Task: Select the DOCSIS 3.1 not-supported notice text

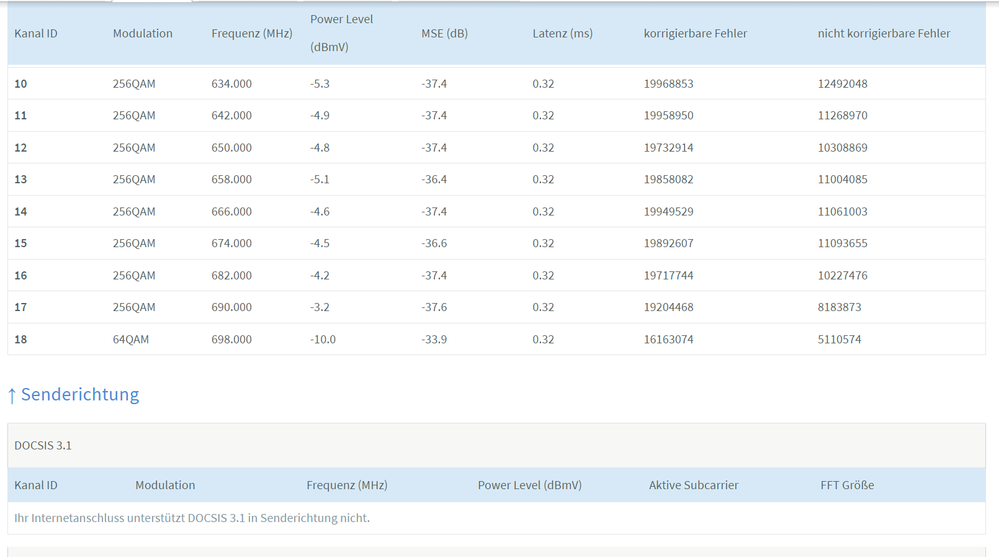Action: coord(192,518)
